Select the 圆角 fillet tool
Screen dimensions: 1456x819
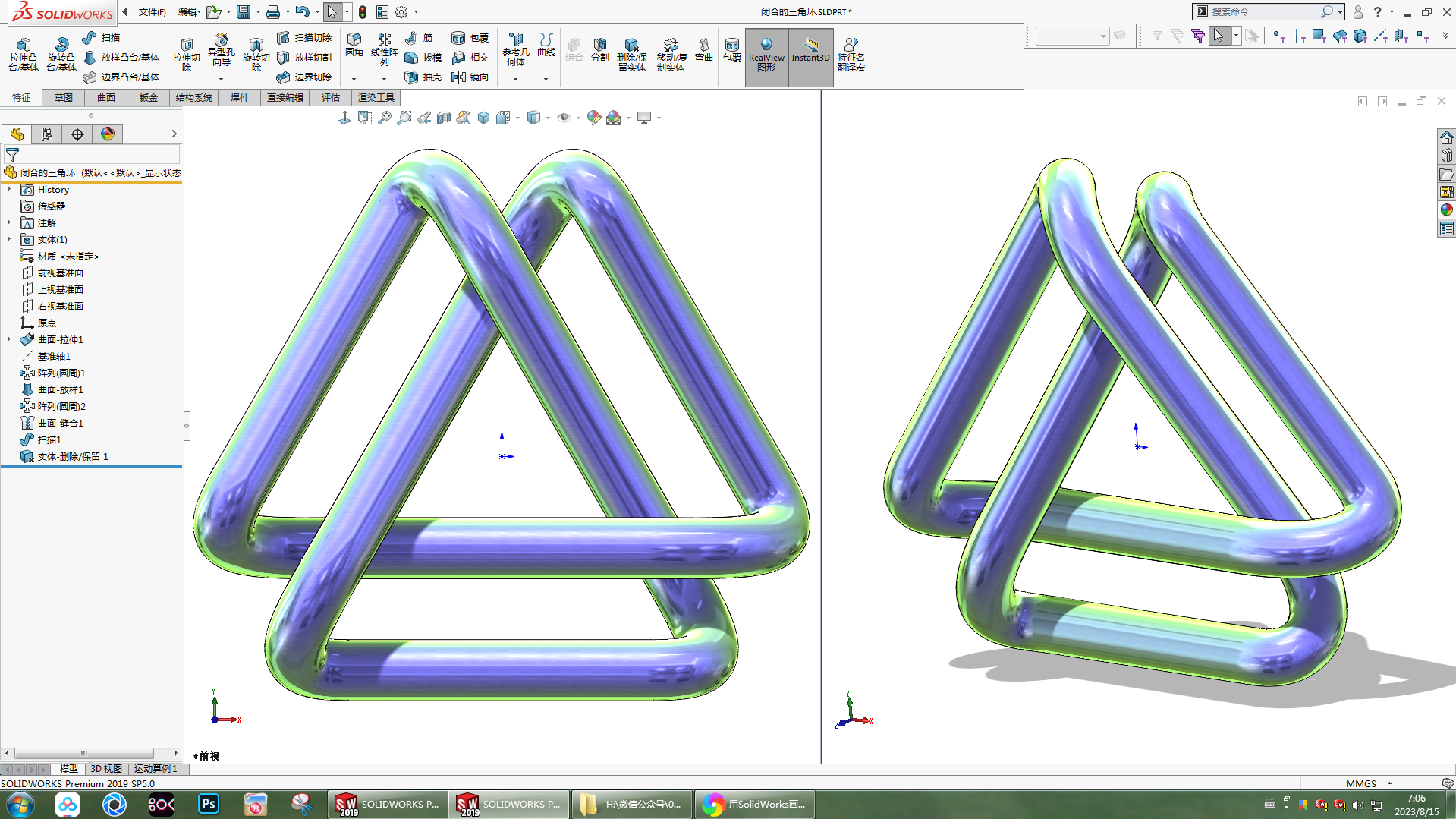pos(354,44)
